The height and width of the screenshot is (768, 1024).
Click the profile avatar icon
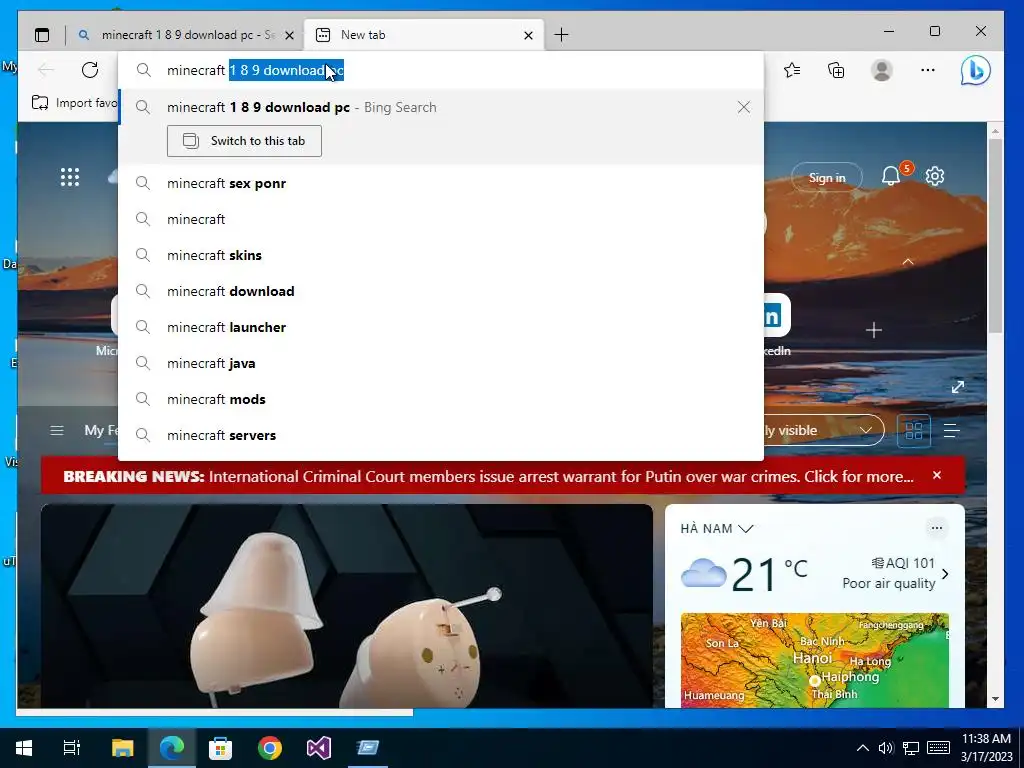[x=882, y=70]
